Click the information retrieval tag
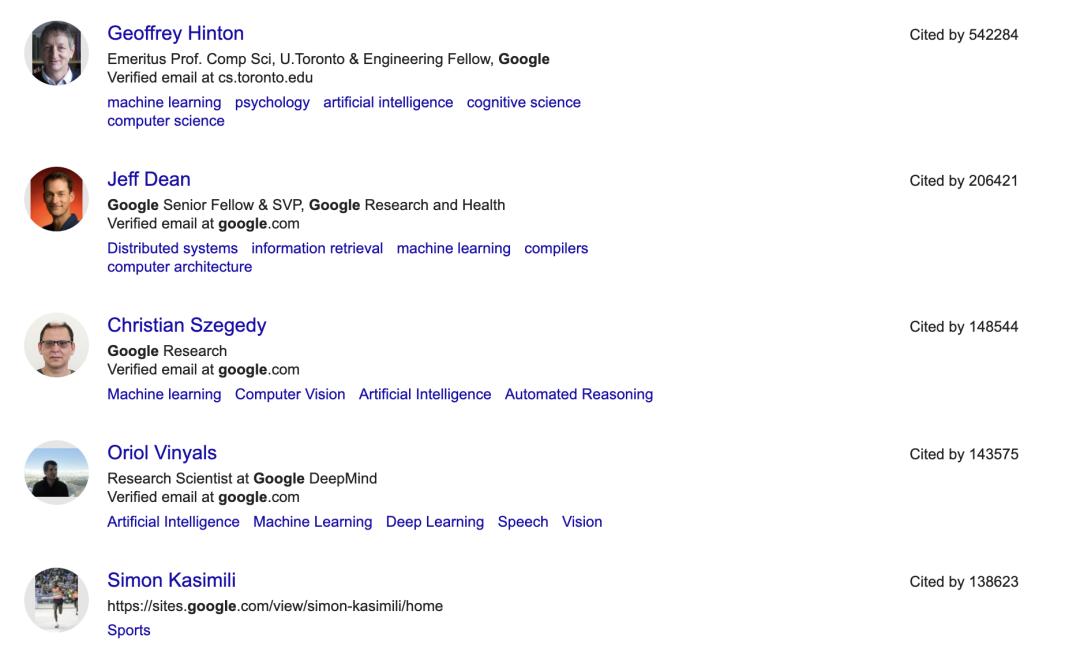This screenshot has height=652, width=1080. 317,248
